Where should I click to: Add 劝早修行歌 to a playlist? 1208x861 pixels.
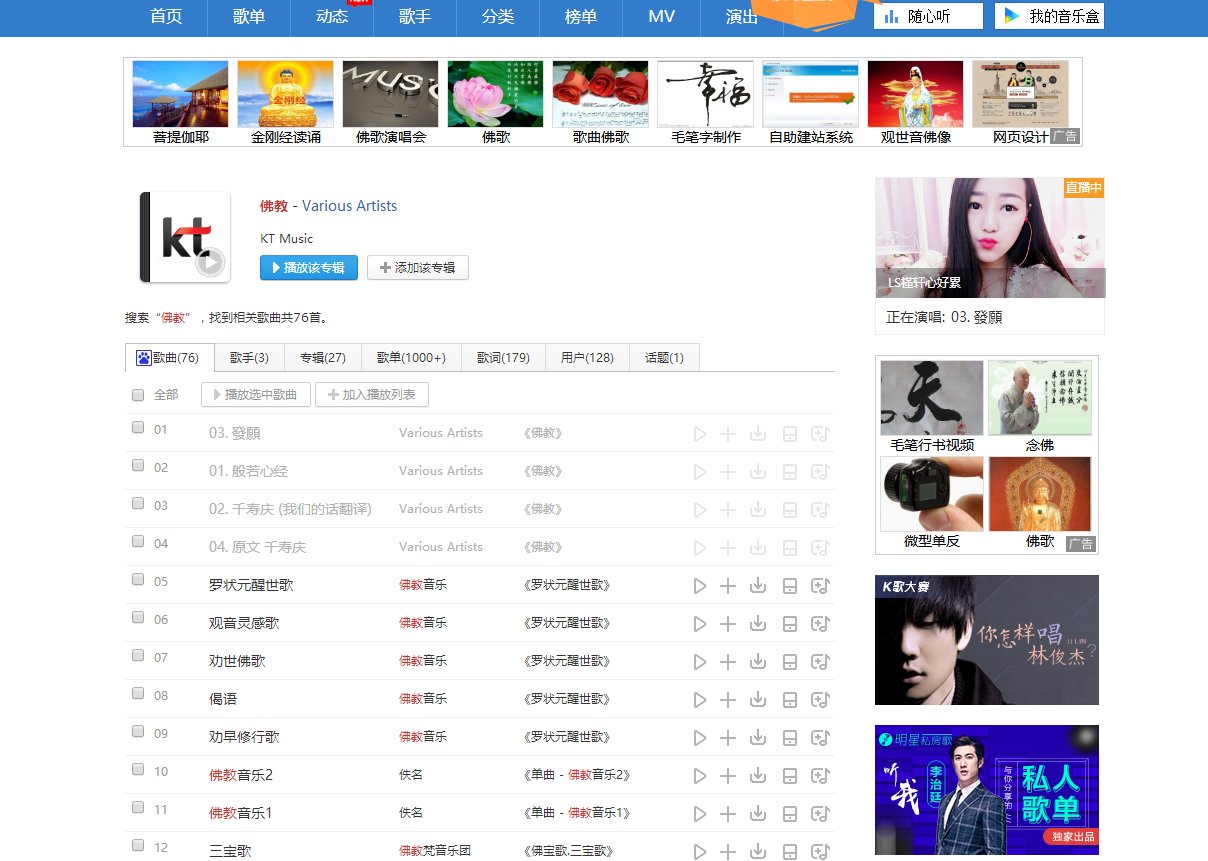820,738
